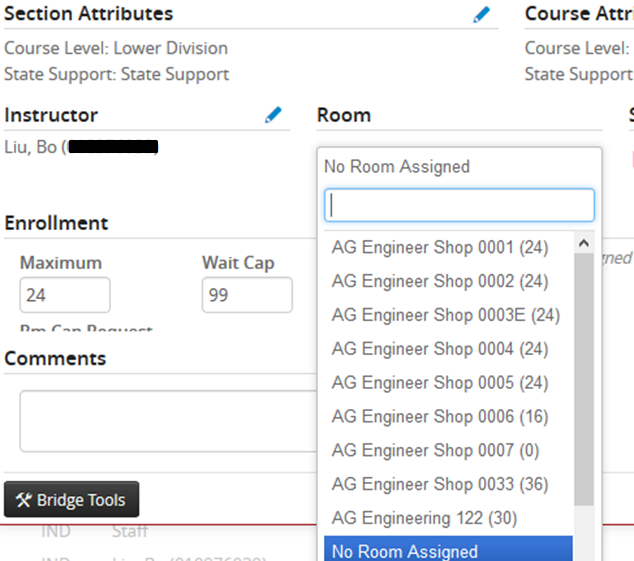Click the Comments text area

(168, 421)
